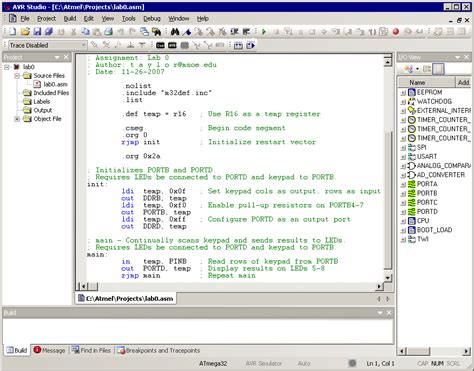Open the I/O View filter icon dropdown arrow
The image size is (474, 371).
[417, 69]
